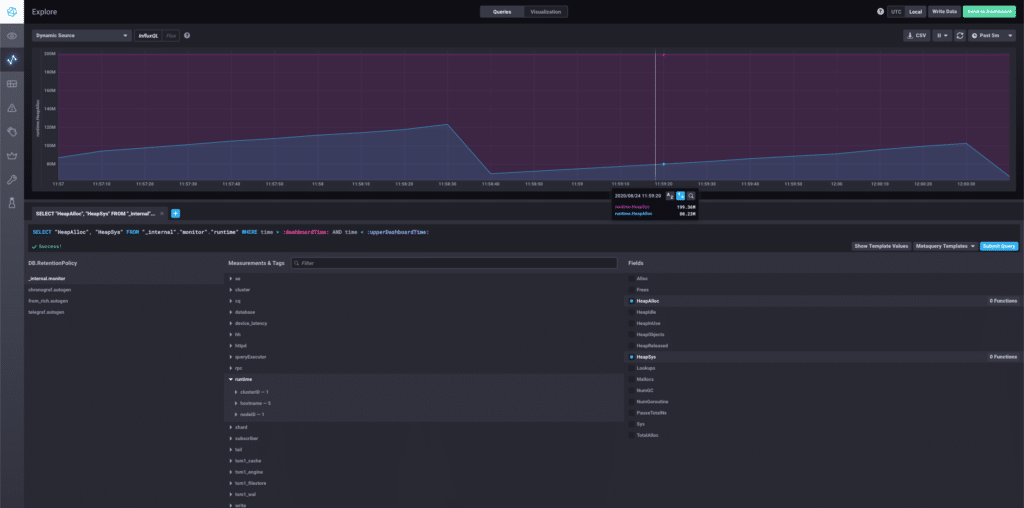Open the Dynamic Source dropdown

(82, 36)
